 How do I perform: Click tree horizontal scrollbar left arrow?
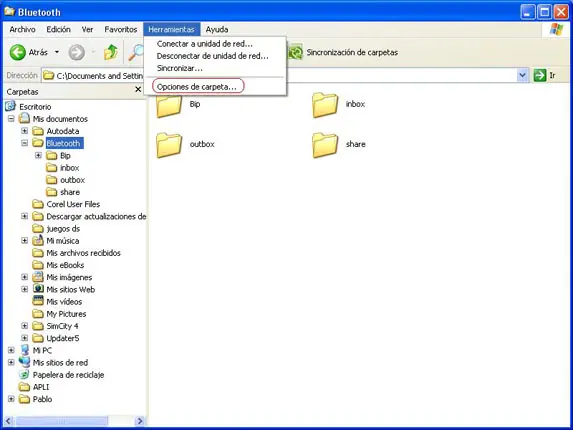point(9,421)
